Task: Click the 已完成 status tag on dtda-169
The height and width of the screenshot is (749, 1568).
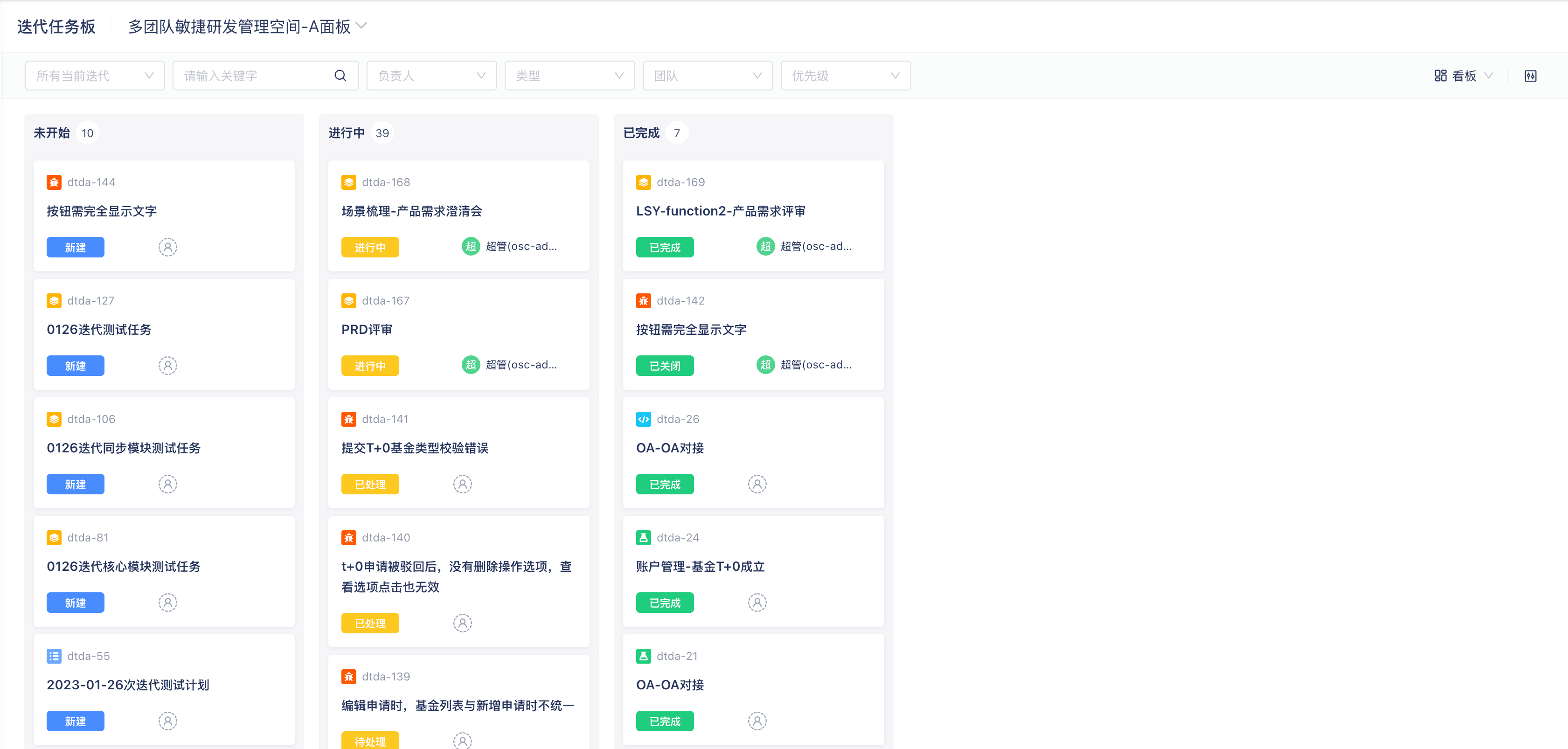Action: [x=665, y=247]
